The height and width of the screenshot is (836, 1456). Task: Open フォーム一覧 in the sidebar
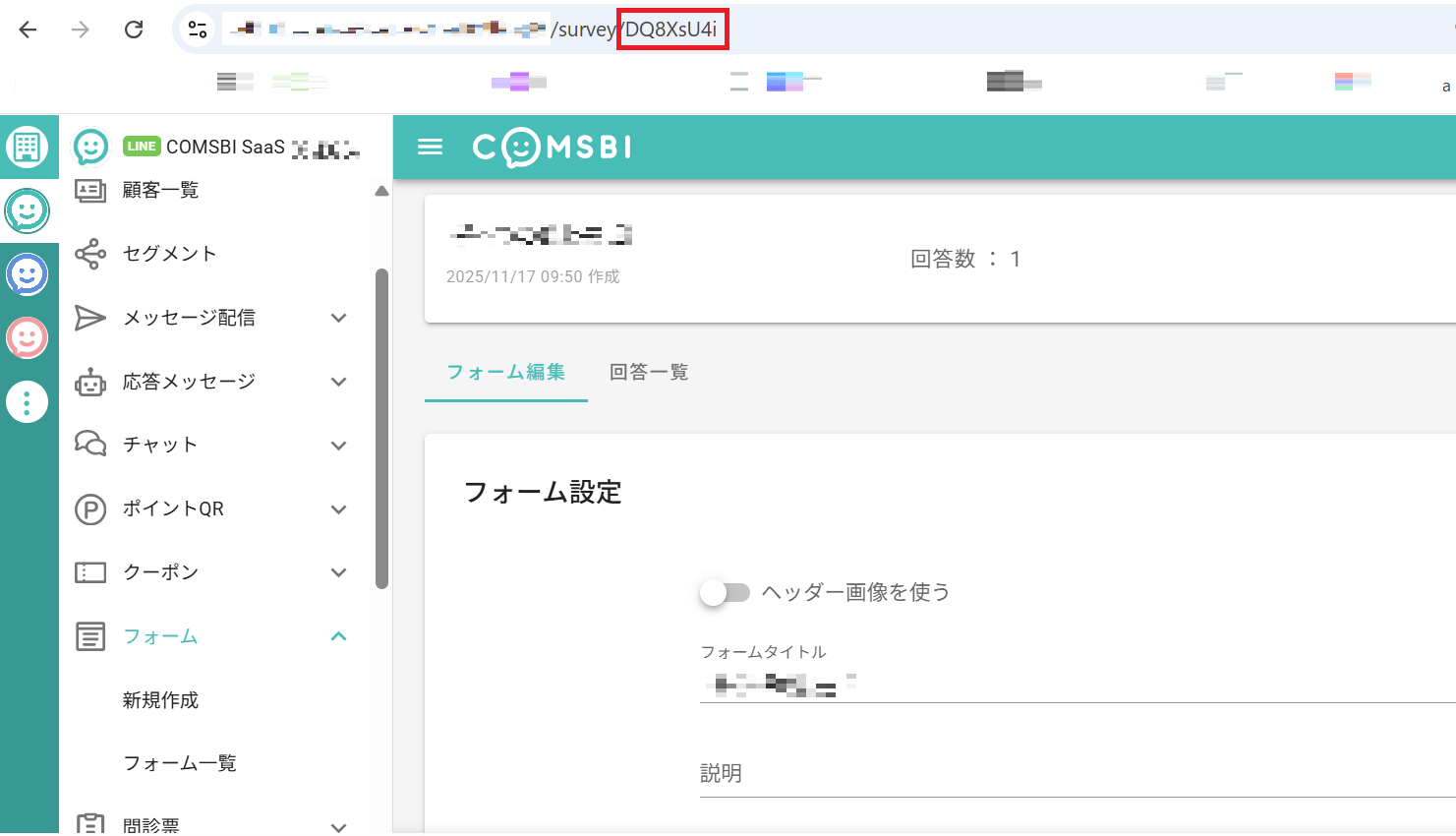pyautogui.click(x=179, y=763)
